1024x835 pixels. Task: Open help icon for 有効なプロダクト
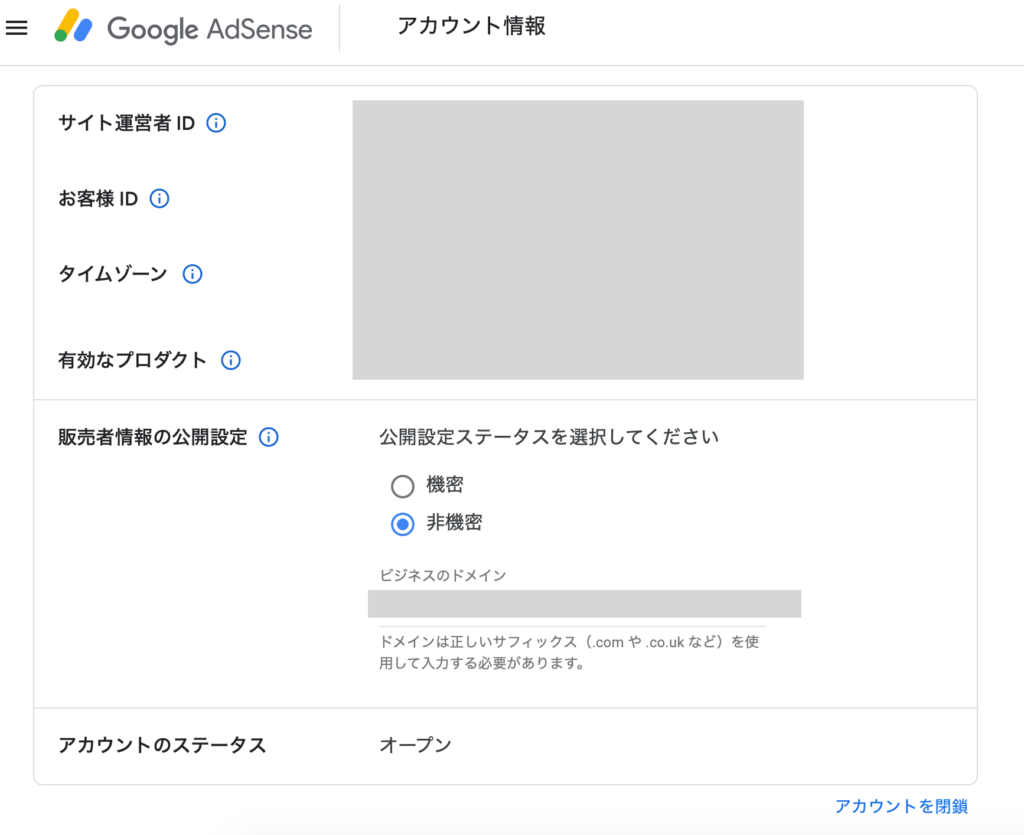point(231,360)
